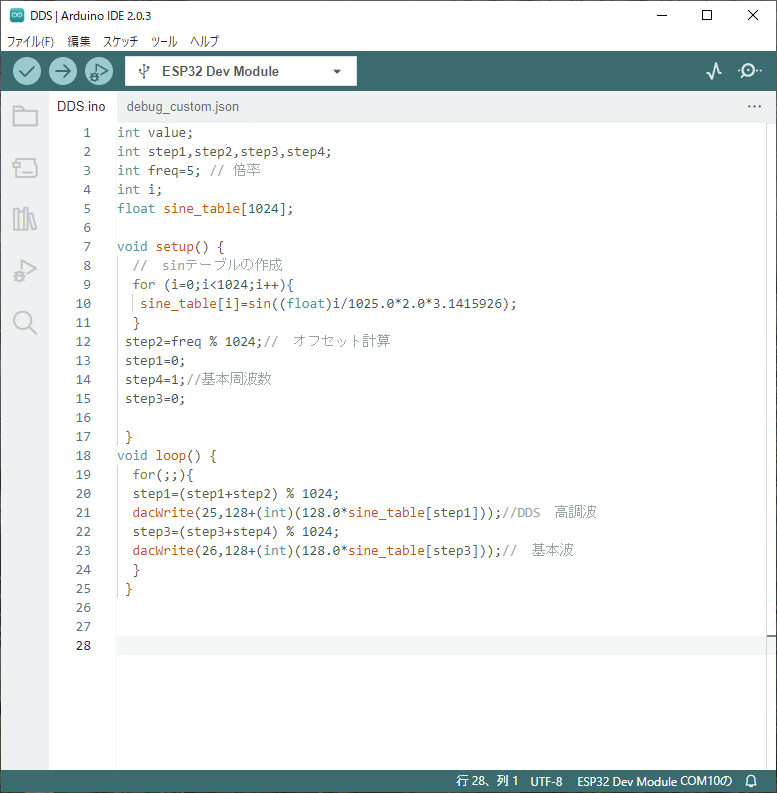Upload sketch with the arrow button

coord(63,71)
